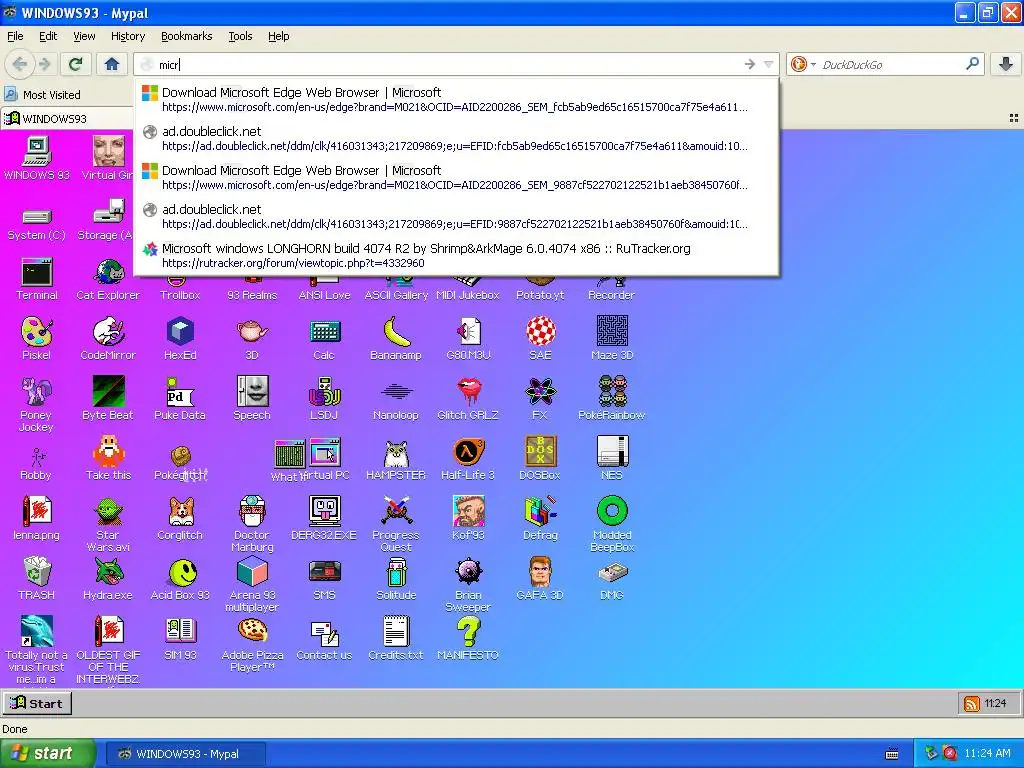The height and width of the screenshot is (768, 1024).
Task: Open the search engine selector dropdown
Action: (x=803, y=64)
